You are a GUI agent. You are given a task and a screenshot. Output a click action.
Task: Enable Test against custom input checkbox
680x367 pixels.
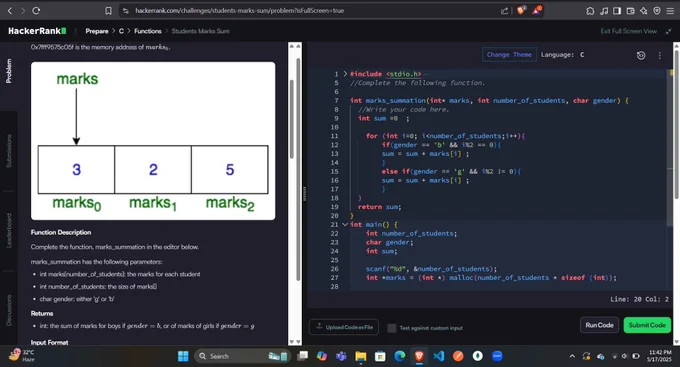392,328
